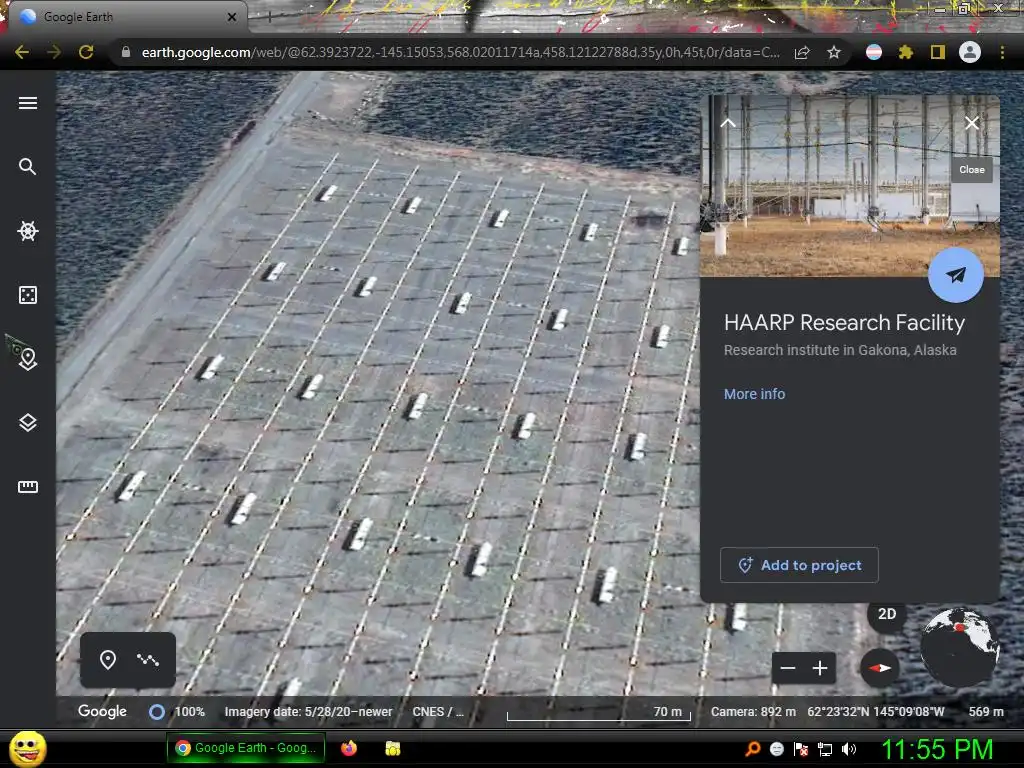Bookmark this page with the star
The width and height of the screenshot is (1024, 768).
tap(834, 52)
